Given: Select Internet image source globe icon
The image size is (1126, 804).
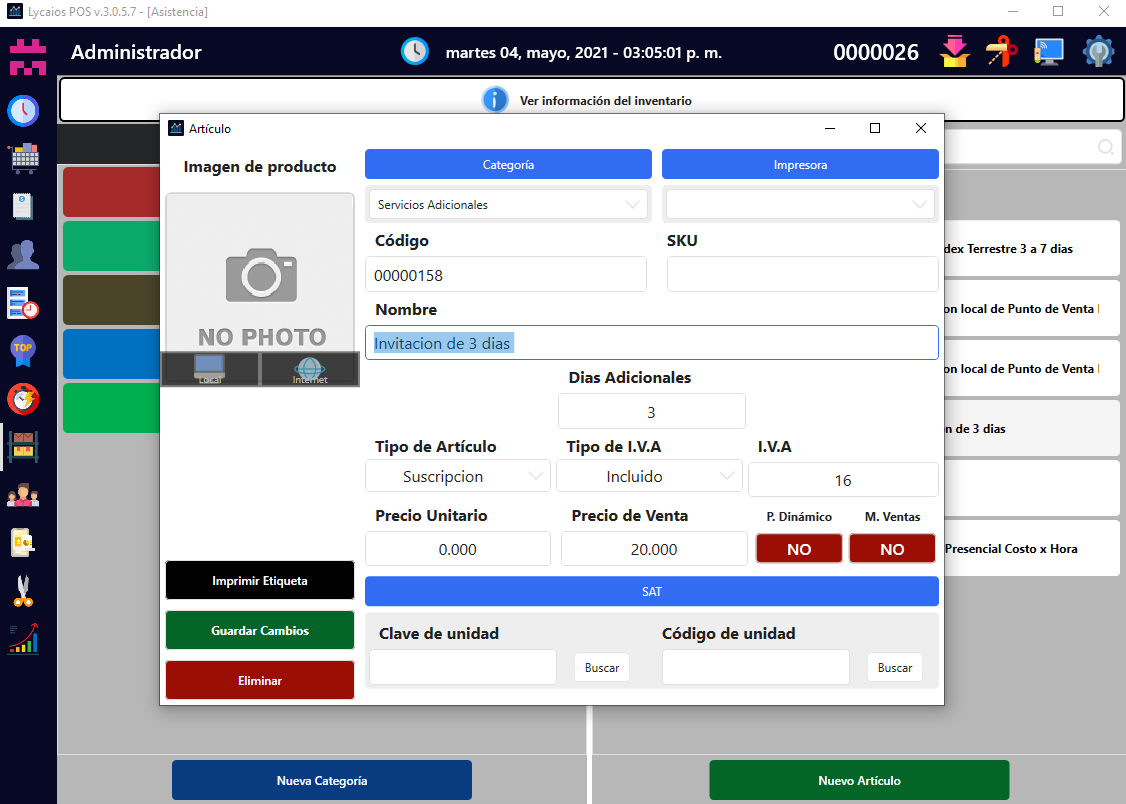Looking at the screenshot, I should point(310,369).
